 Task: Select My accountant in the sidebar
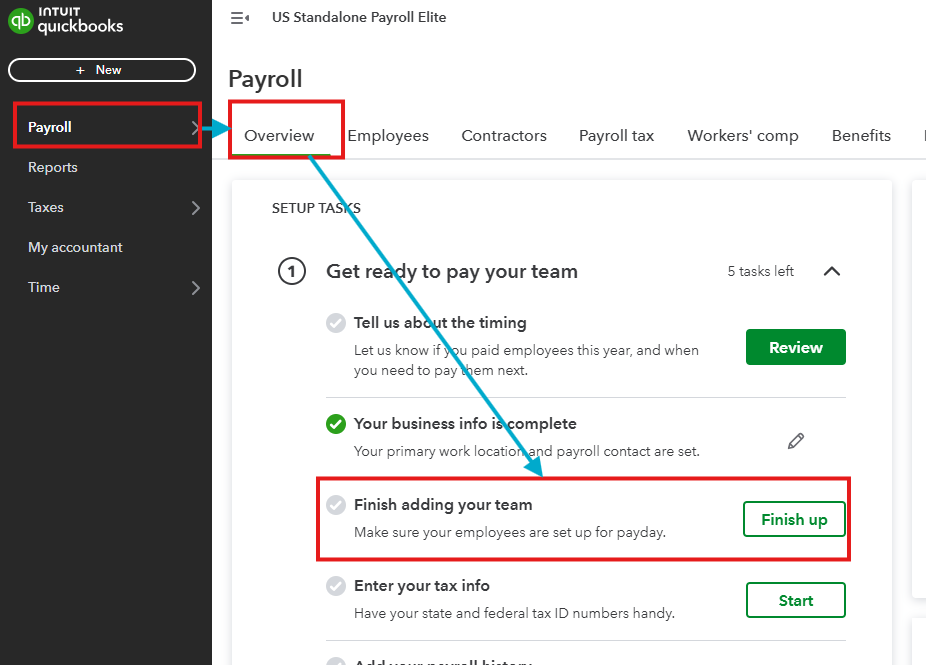coord(74,247)
